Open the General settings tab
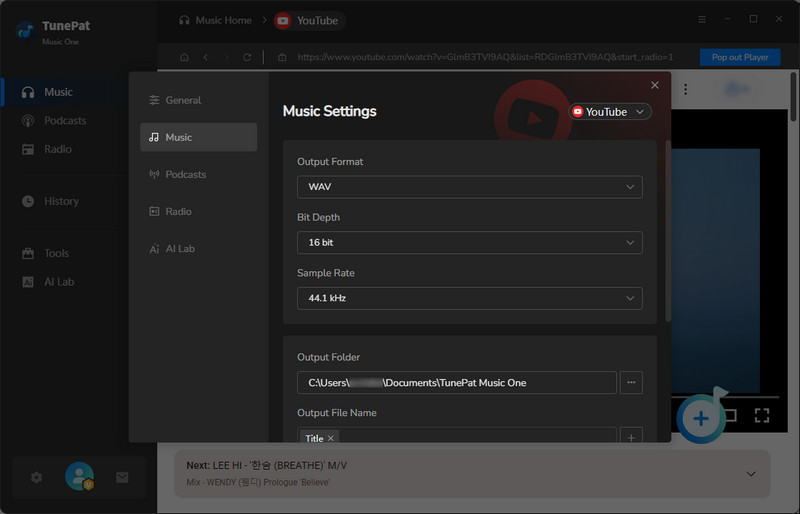 (183, 100)
